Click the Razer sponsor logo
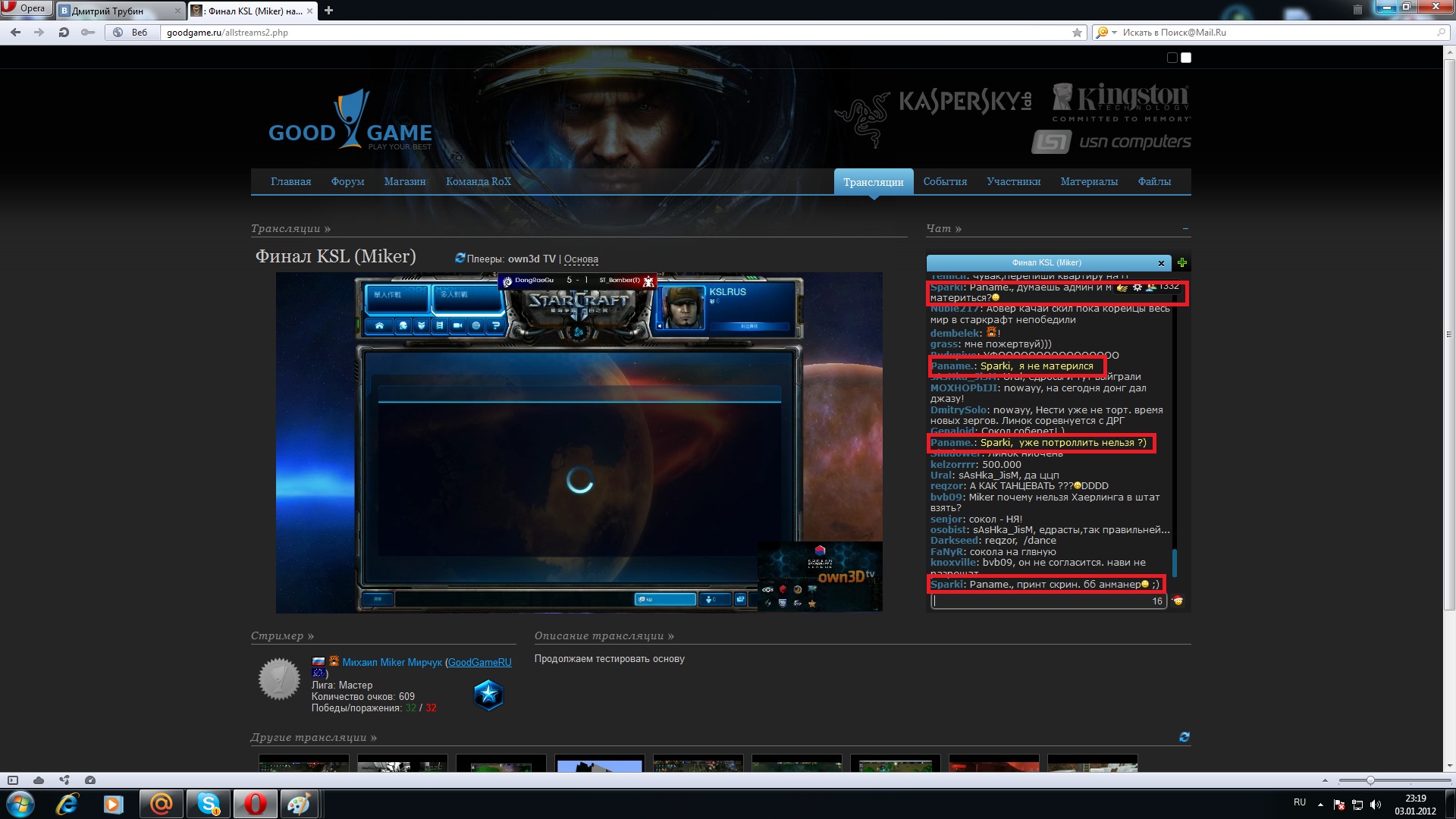 (x=864, y=119)
